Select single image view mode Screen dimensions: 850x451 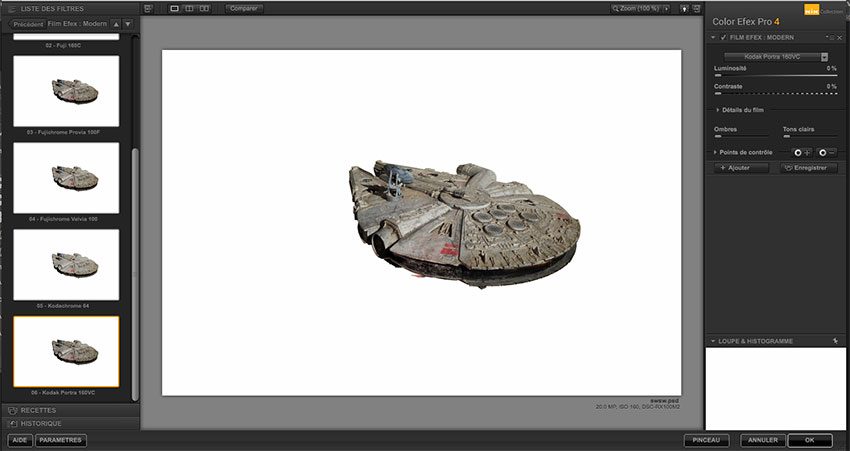coord(175,9)
